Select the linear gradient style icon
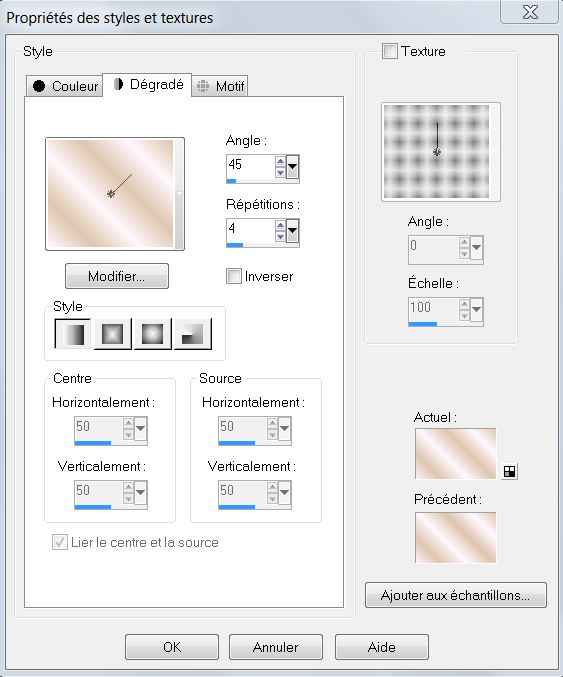563x677 pixels. click(73, 334)
